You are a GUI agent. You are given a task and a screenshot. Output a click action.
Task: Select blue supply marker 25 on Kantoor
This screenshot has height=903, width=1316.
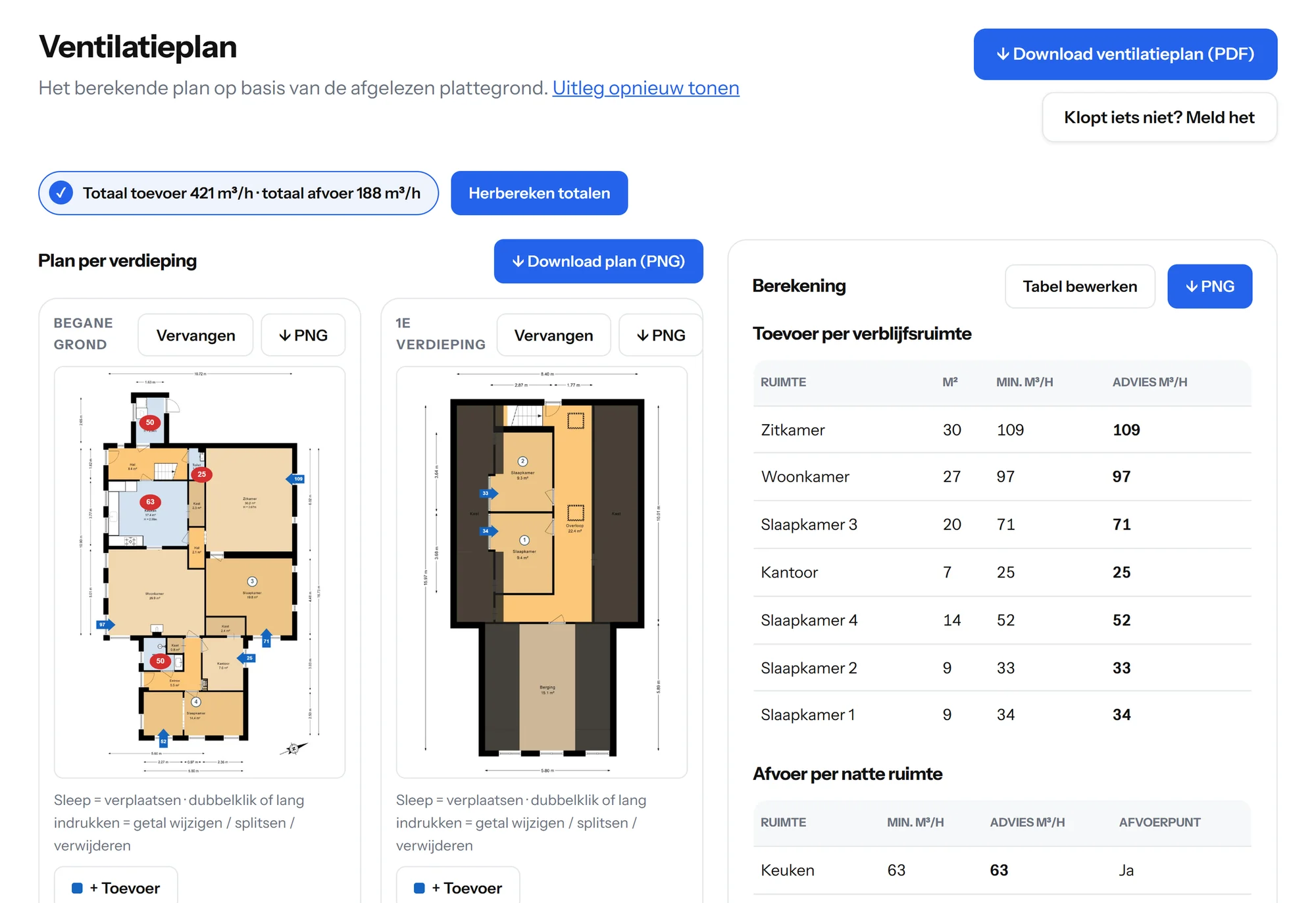pyautogui.click(x=247, y=658)
